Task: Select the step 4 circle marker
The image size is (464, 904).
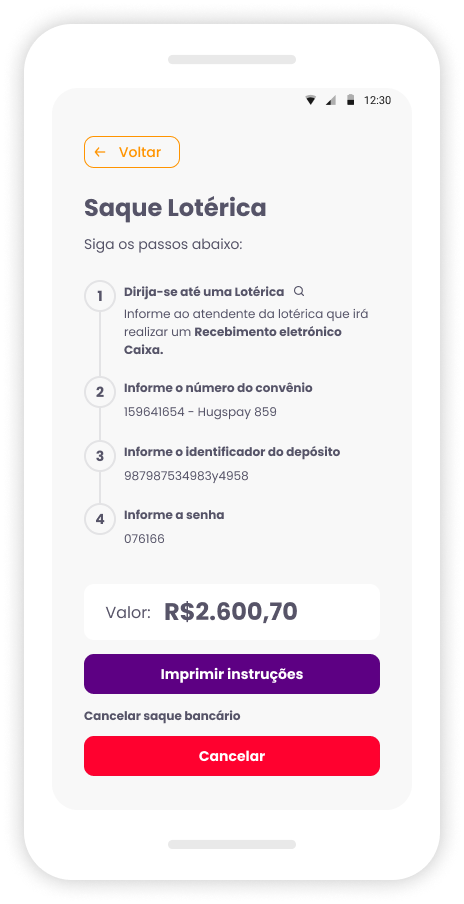Action: point(100,519)
